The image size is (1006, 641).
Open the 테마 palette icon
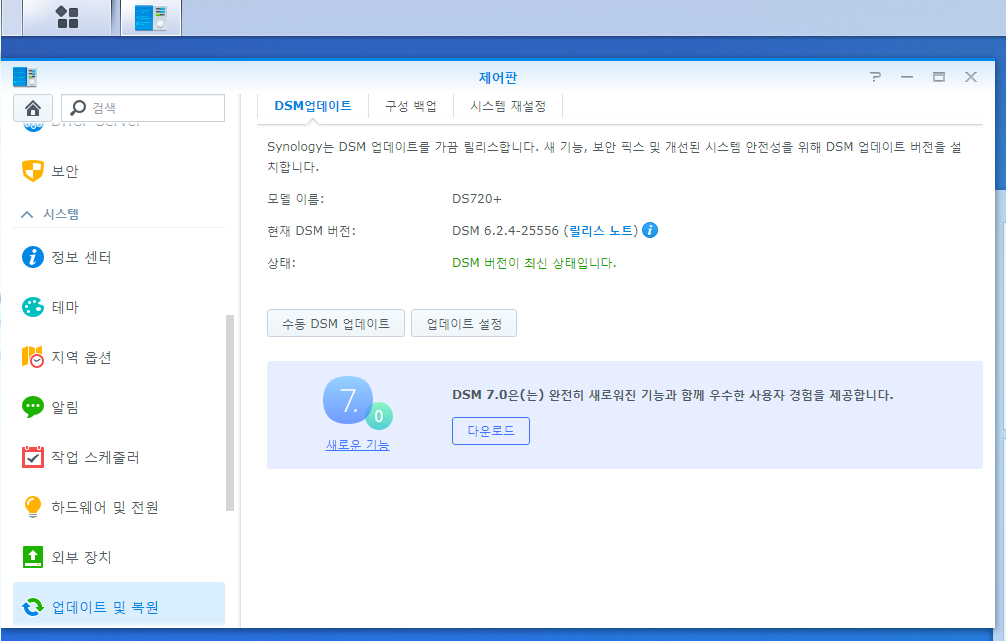click(x=33, y=307)
